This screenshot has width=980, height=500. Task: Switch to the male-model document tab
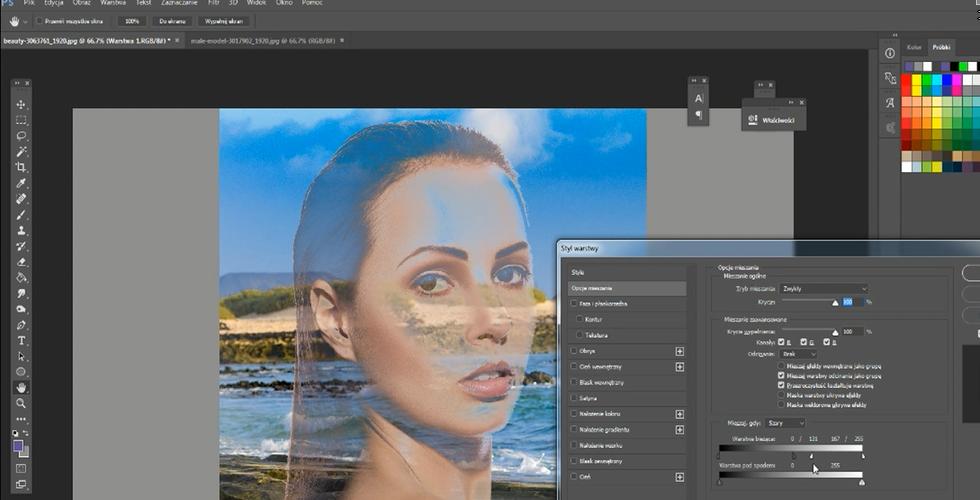261,41
